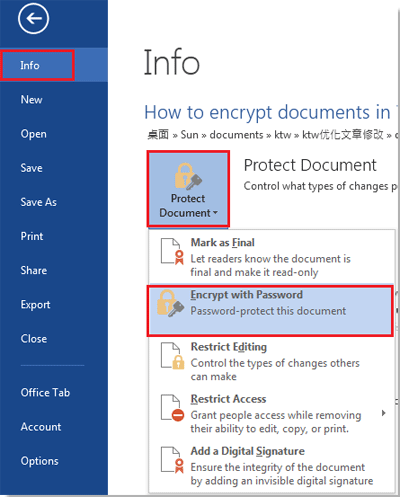The width and height of the screenshot is (400, 497).
Task: Click '桌面' in the file path
Action: tap(158, 135)
